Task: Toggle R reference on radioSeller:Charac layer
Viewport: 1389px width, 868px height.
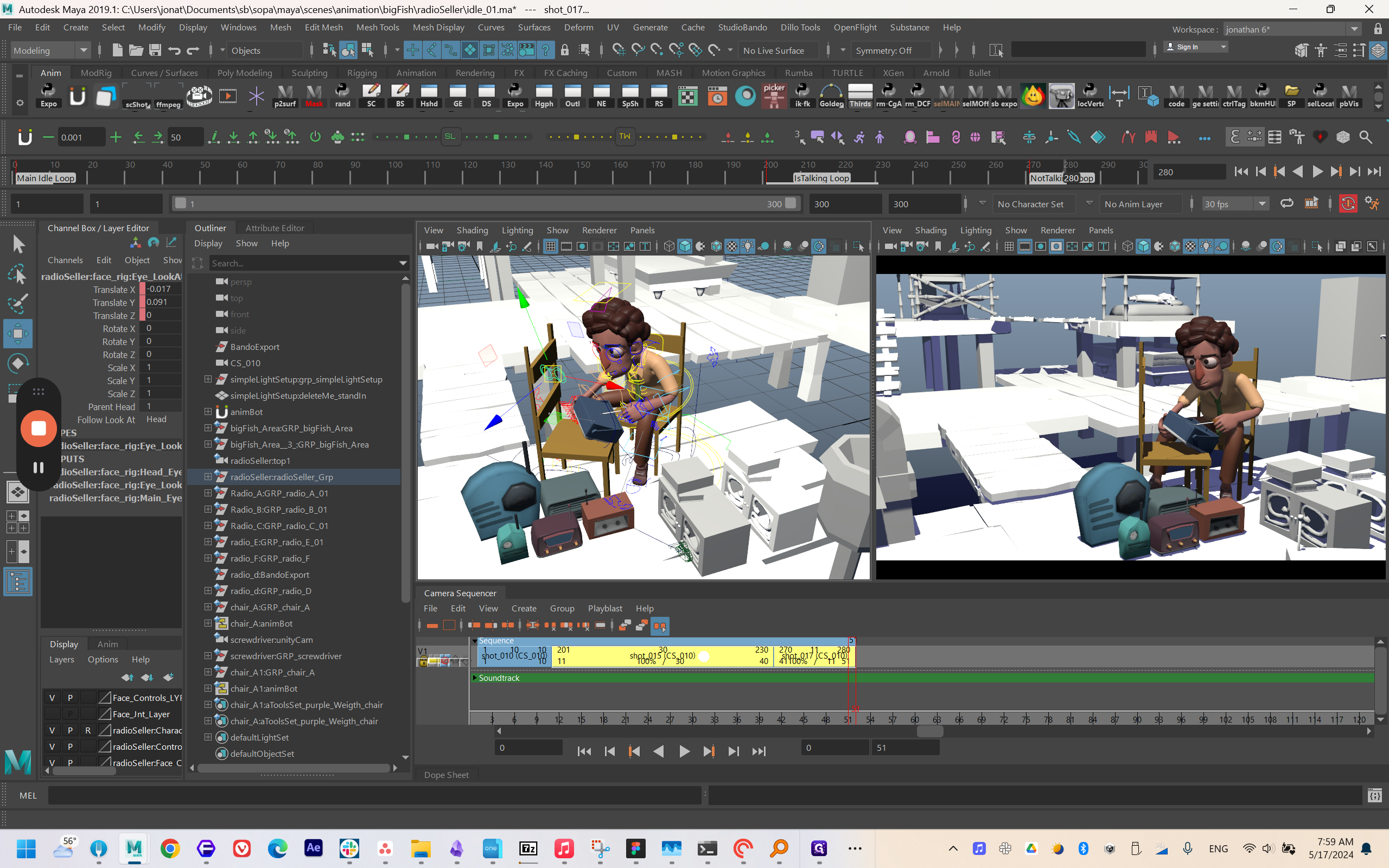Action: [88, 730]
